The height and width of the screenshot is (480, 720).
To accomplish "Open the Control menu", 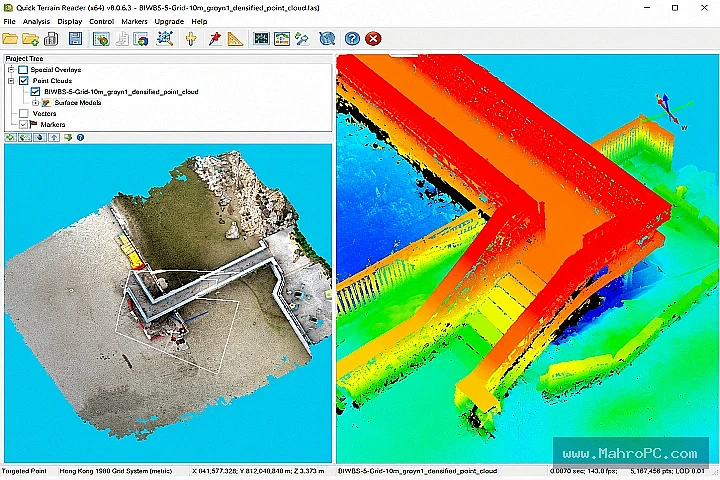I will click(x=101, y=22).
